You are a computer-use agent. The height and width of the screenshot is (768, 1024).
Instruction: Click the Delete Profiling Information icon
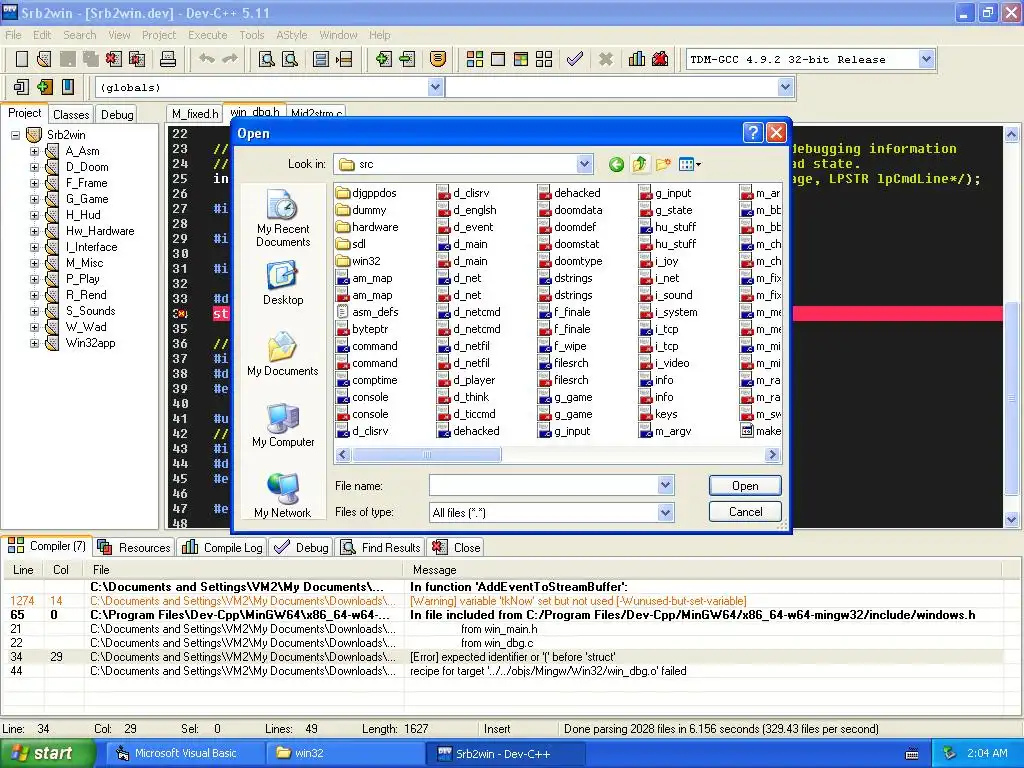[x=660, y=59]
